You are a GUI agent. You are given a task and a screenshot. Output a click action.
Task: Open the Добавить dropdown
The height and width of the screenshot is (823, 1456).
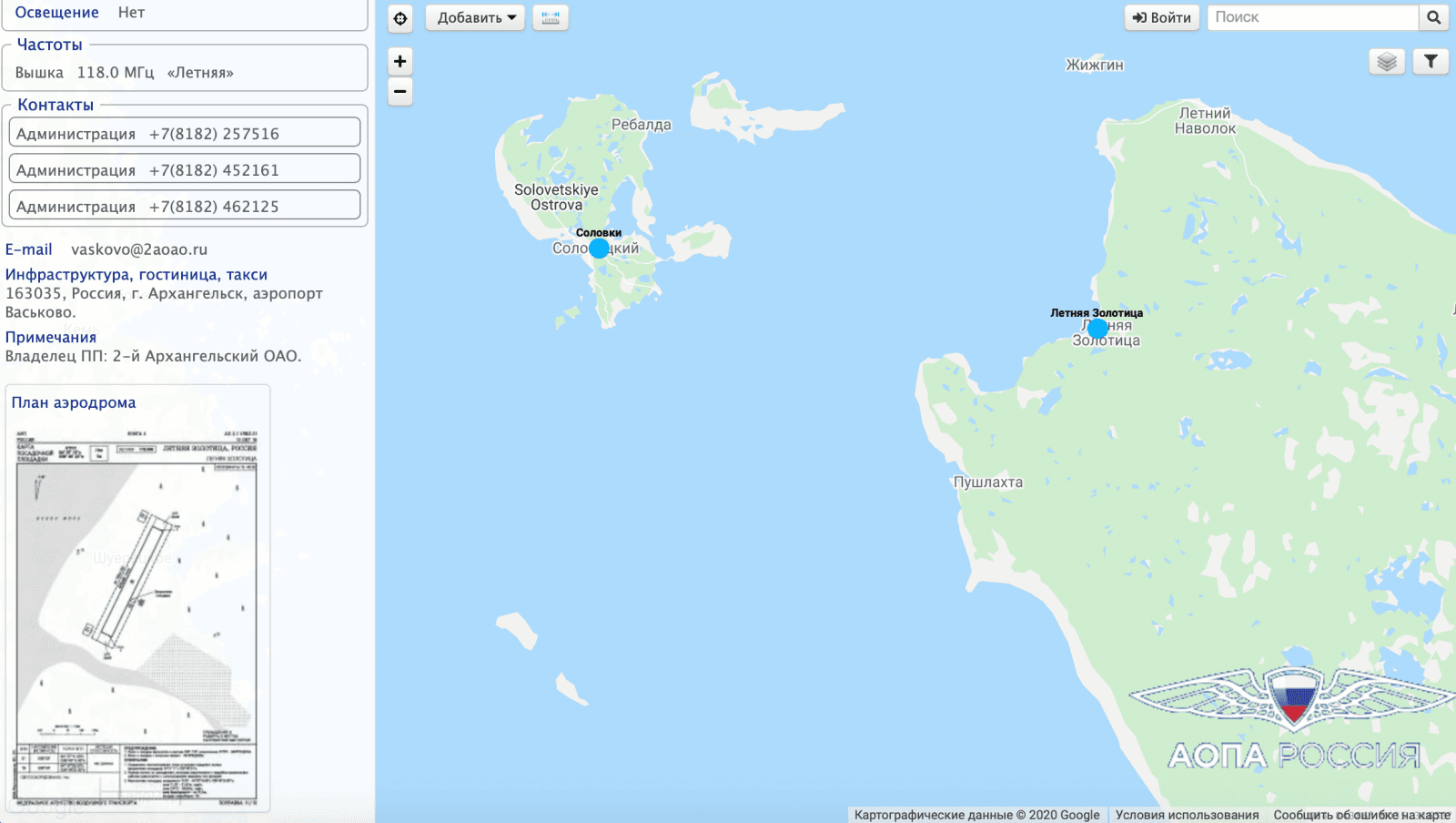(x=475, y=17)
